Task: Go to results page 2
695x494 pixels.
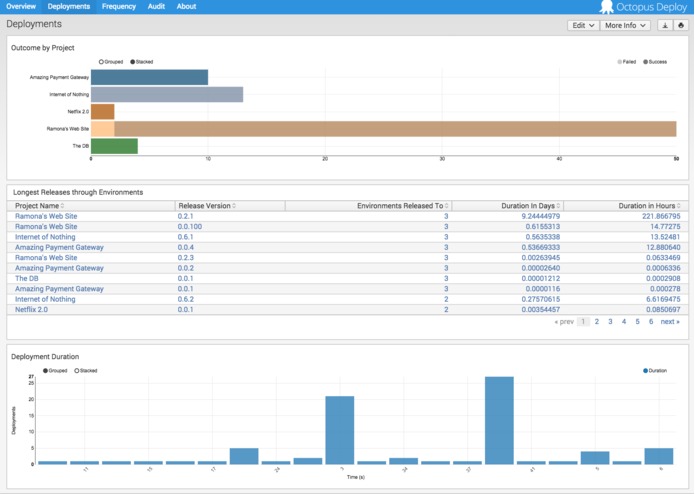Action: point(597,322)
